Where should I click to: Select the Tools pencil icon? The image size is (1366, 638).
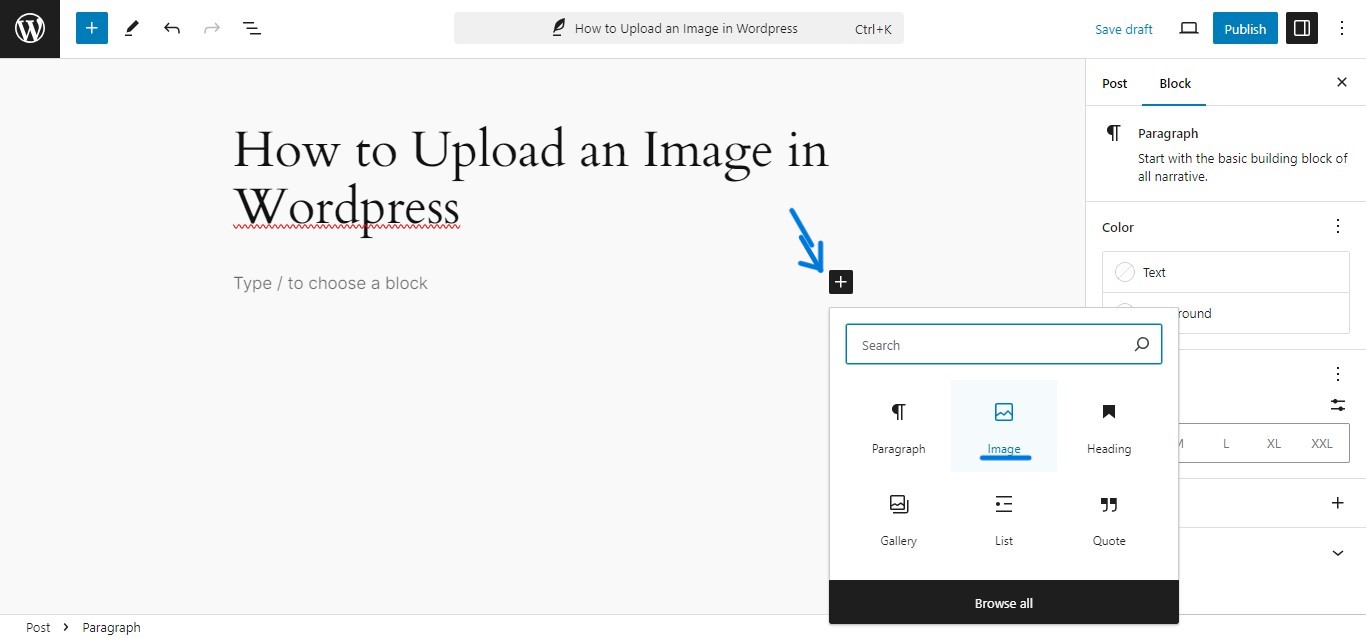tap(132, 29)
